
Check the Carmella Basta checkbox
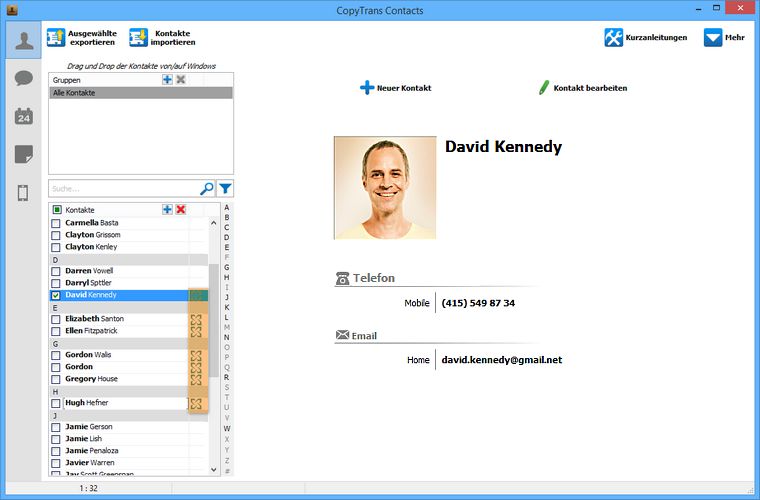coord(56,223)
